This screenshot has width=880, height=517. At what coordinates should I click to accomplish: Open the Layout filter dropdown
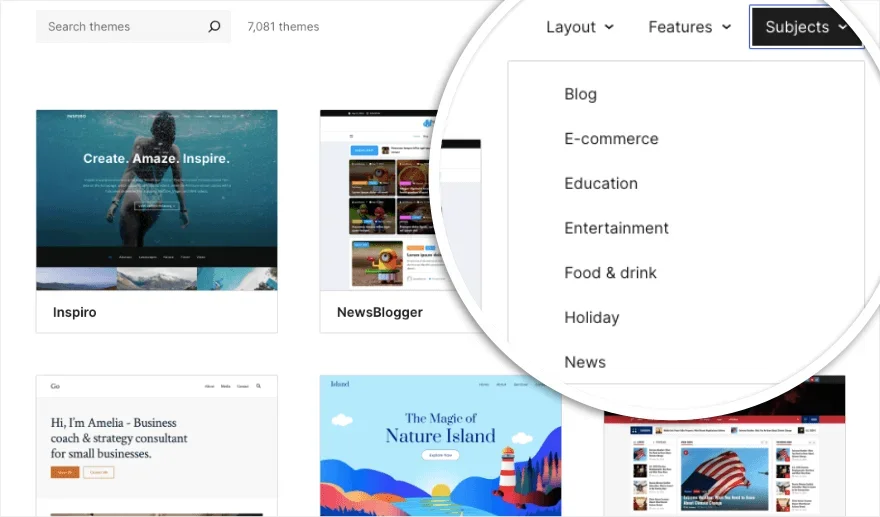click(x=579, y=27)
